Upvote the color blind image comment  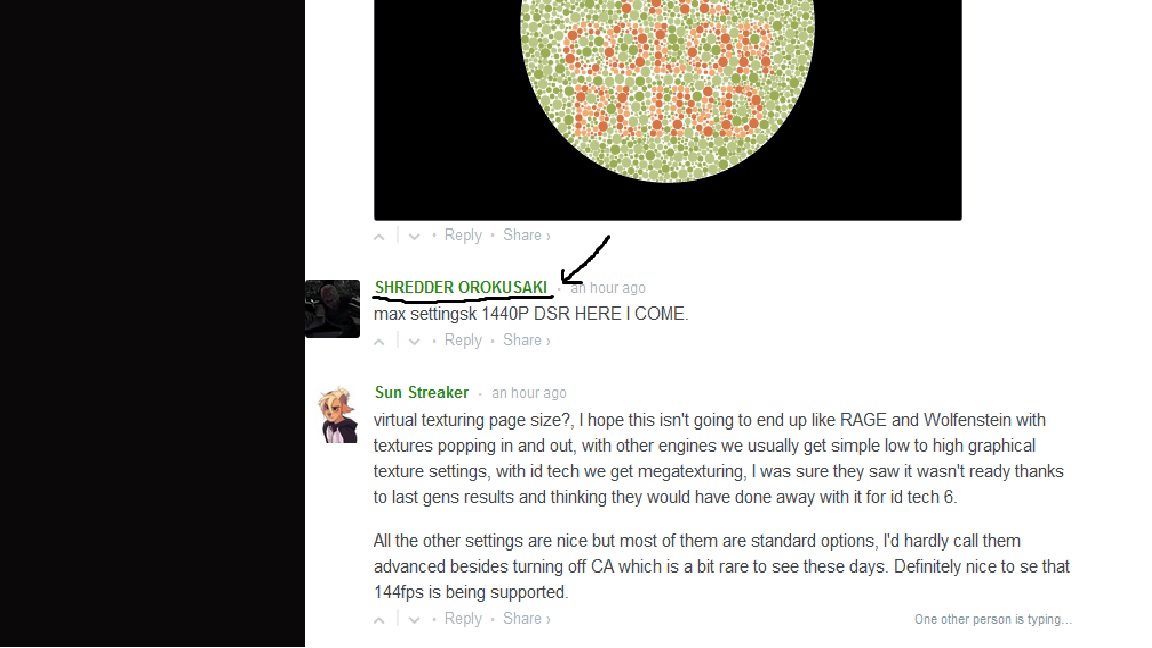pos(379,237)
